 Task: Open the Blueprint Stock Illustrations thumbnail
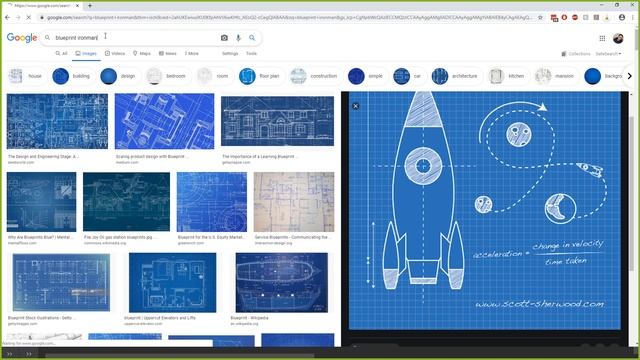pos(61,282)
